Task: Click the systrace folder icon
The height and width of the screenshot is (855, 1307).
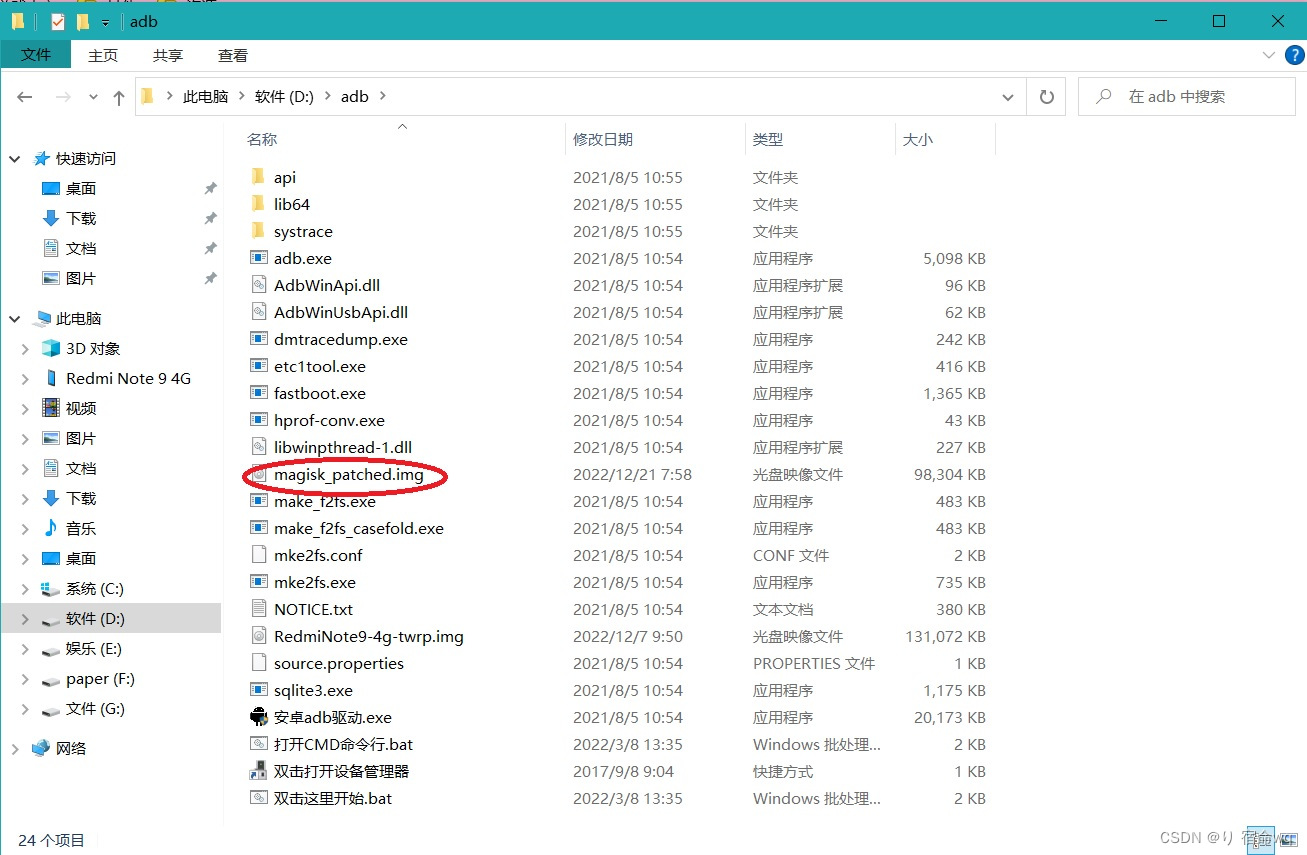Action: (259, 231)
